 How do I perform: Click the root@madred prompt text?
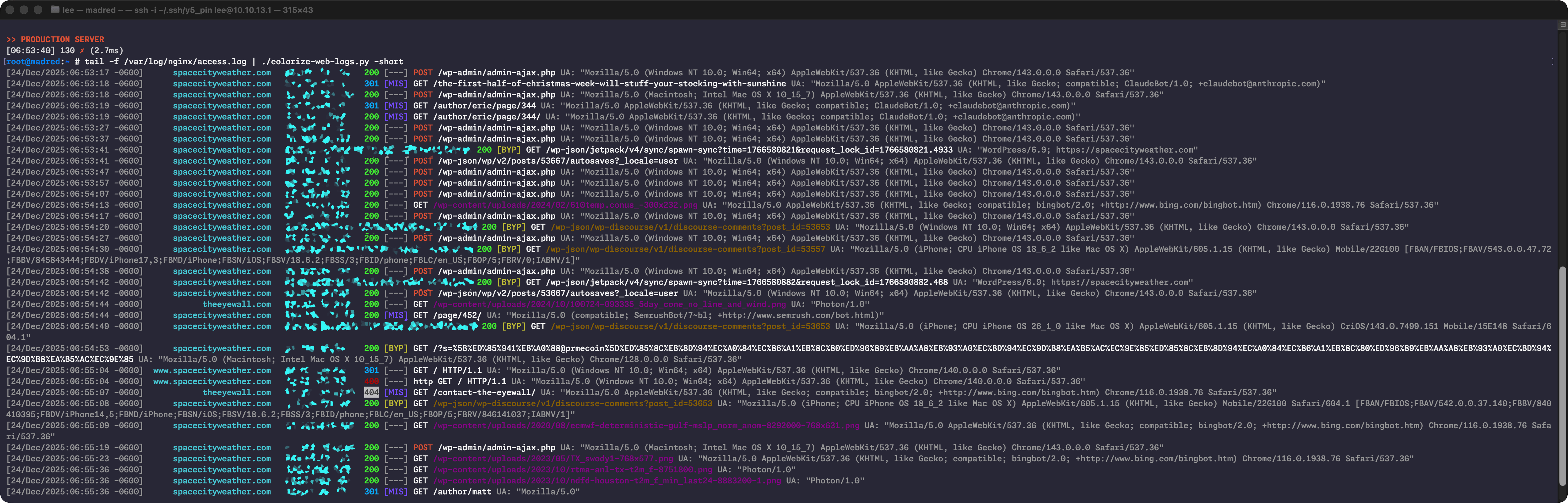click(33, 62)
